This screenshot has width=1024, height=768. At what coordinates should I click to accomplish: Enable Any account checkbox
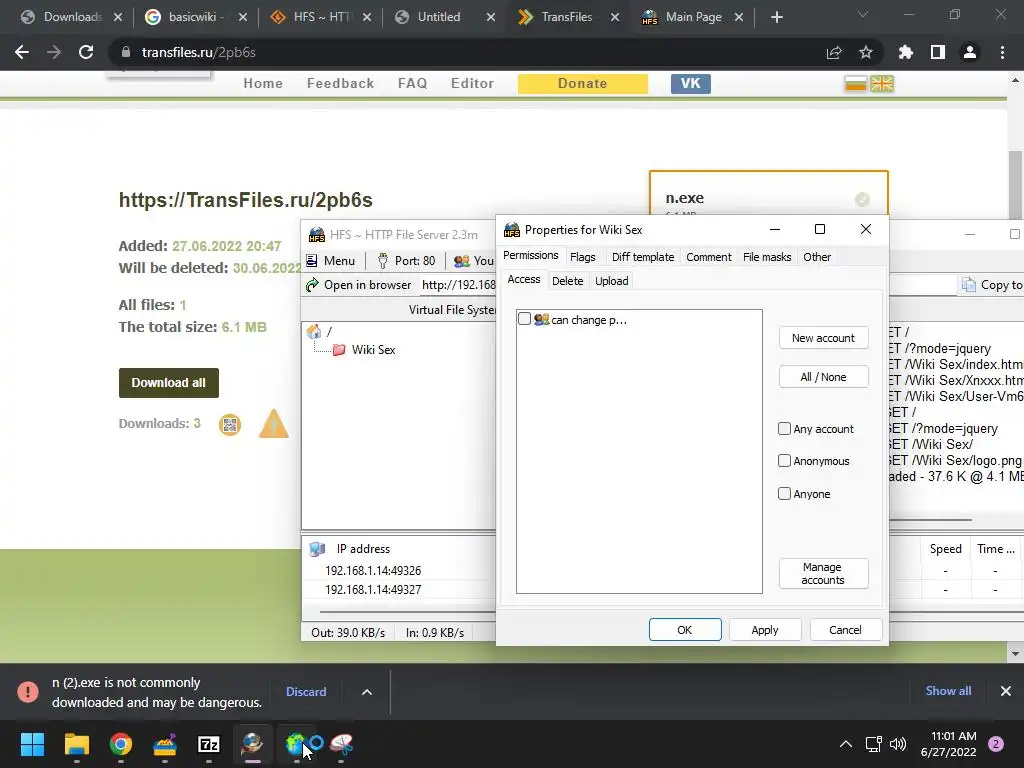784,428
